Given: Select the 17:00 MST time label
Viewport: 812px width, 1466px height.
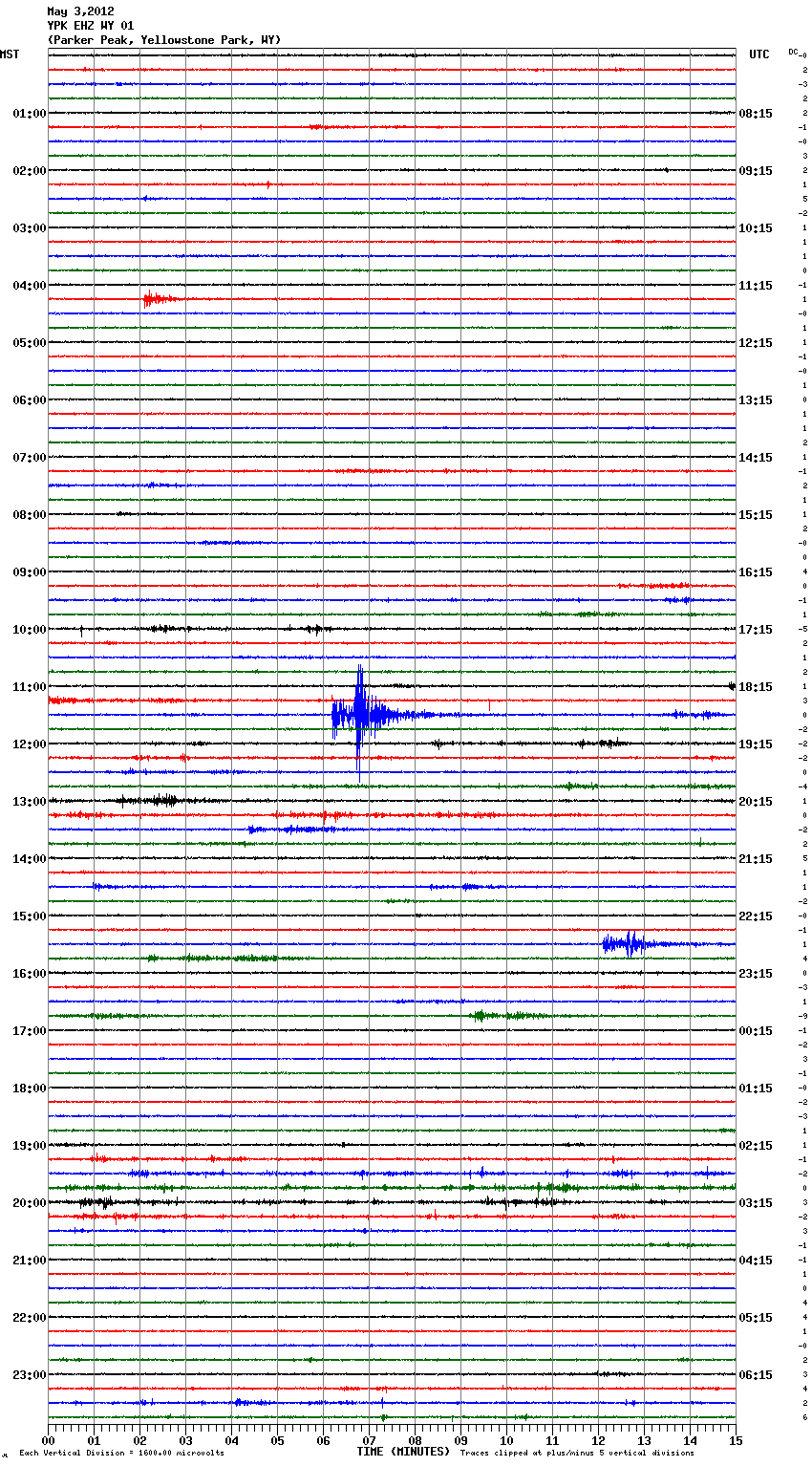Looking at the screenshot, I should pyautogui.click(x=30, y=1030).
